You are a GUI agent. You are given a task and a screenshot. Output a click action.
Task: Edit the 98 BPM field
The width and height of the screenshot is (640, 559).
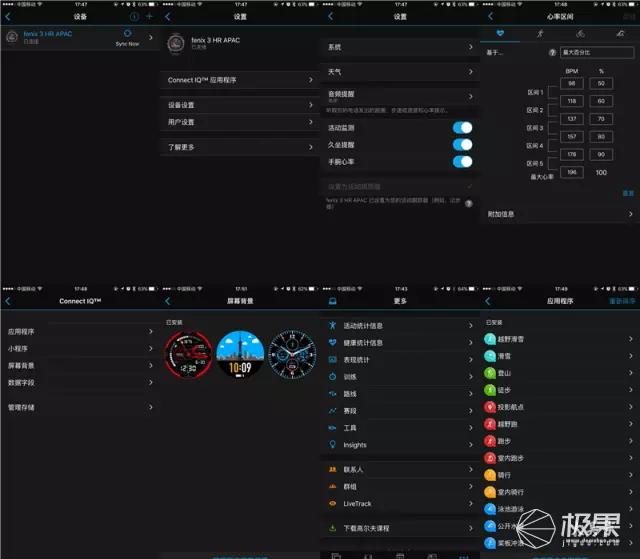coord(572,83)
